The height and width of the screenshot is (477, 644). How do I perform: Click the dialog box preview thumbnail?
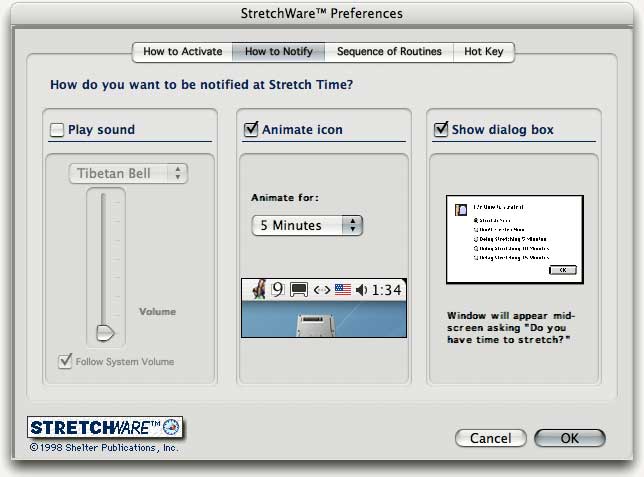point(515,240)
